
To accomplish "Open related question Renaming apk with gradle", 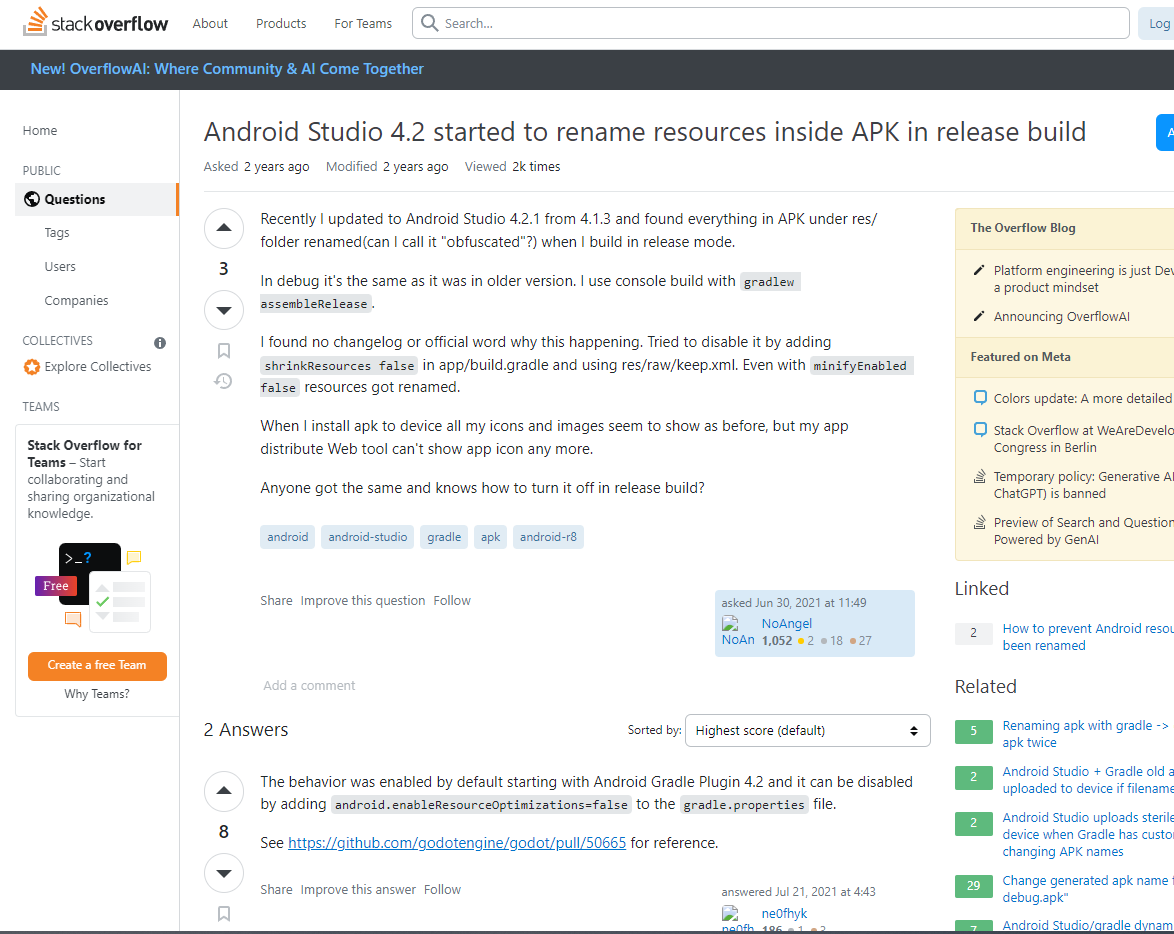I will 1088,734.
